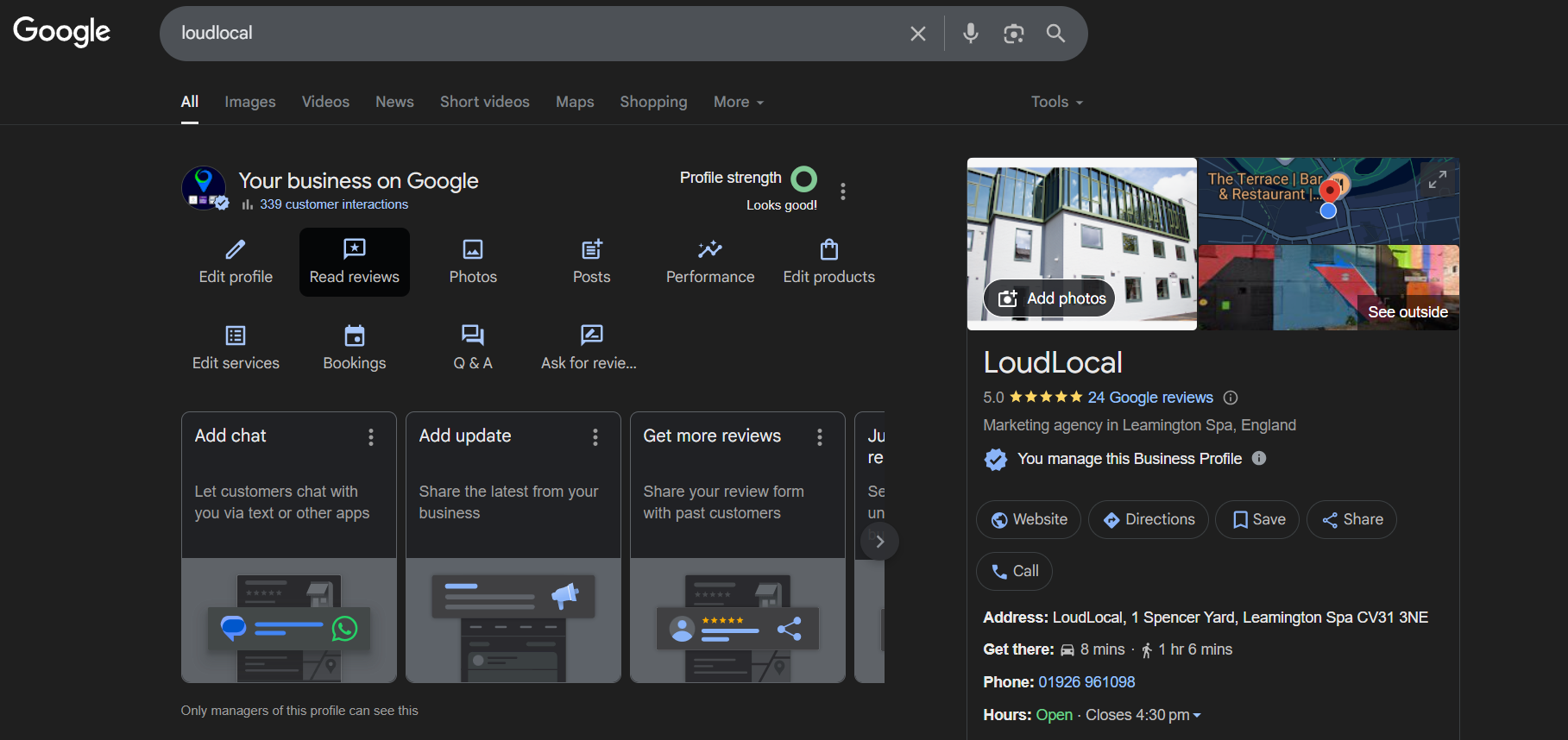Start voice search with microphone icon

[x=971, y=34]
